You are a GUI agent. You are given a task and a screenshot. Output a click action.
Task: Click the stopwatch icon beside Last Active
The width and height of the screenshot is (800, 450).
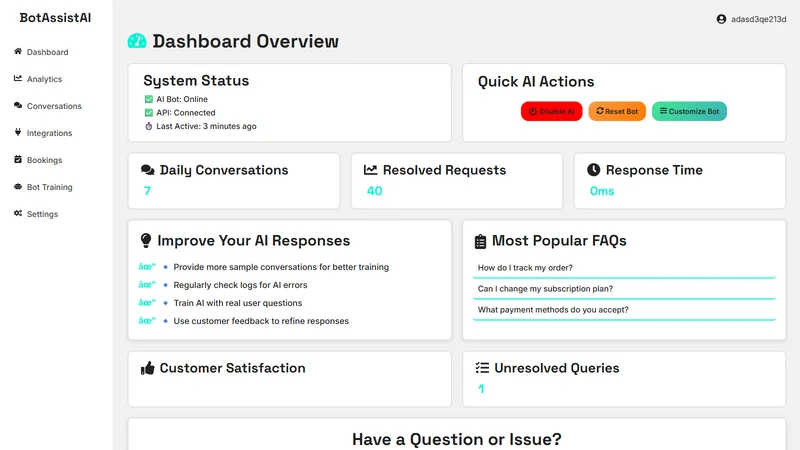(x=148, y=126)
